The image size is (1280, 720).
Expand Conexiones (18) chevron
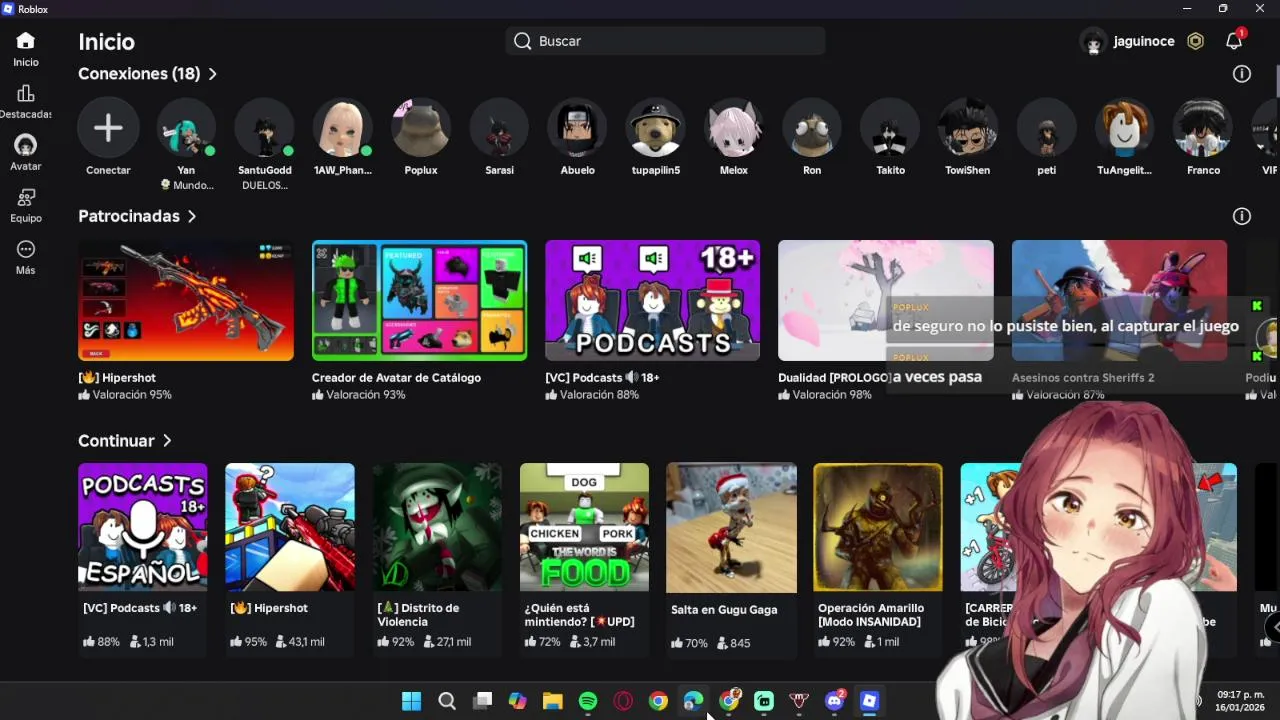click(212, 74)
